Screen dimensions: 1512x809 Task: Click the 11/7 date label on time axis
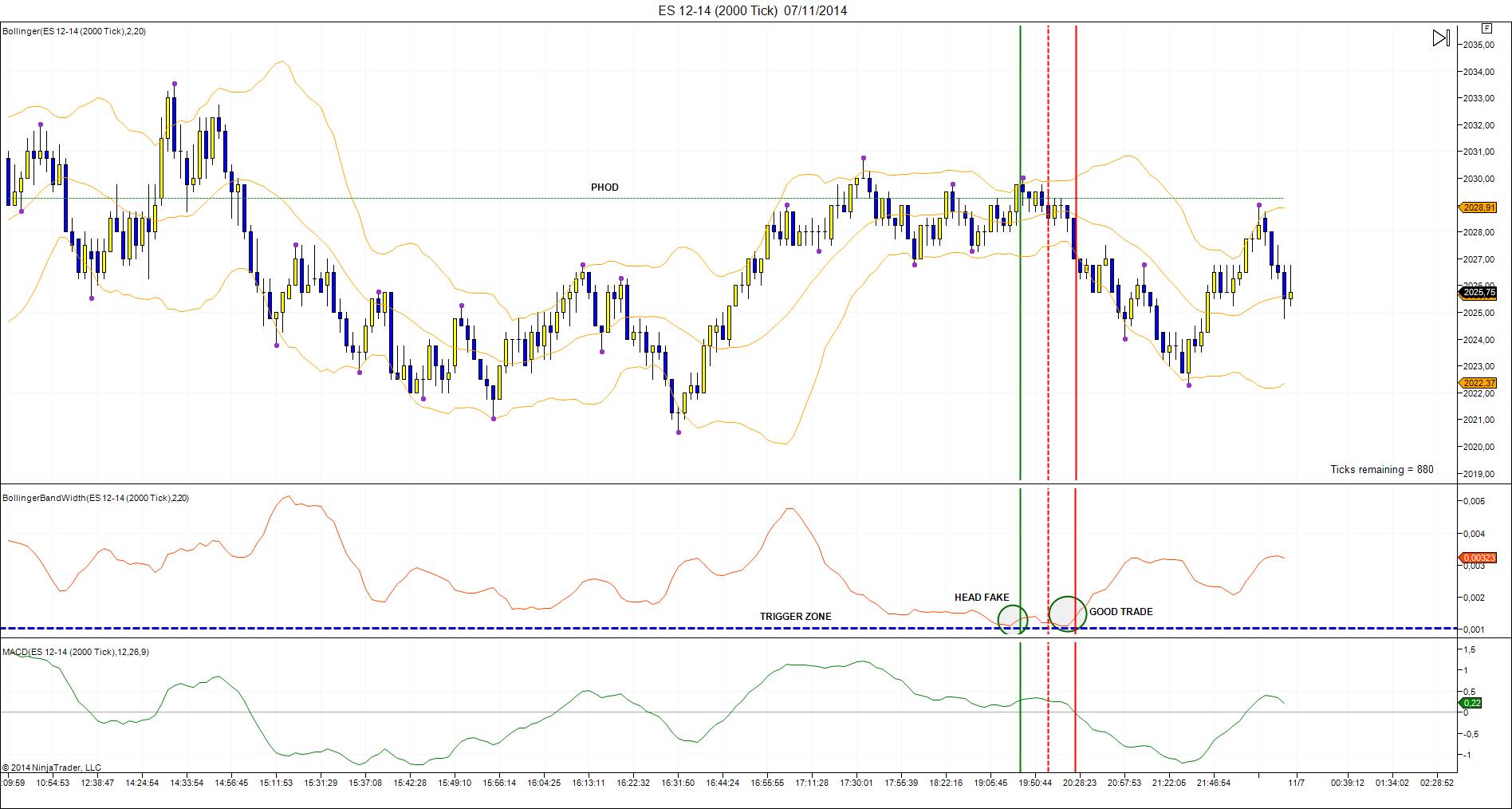point(1297,783)
